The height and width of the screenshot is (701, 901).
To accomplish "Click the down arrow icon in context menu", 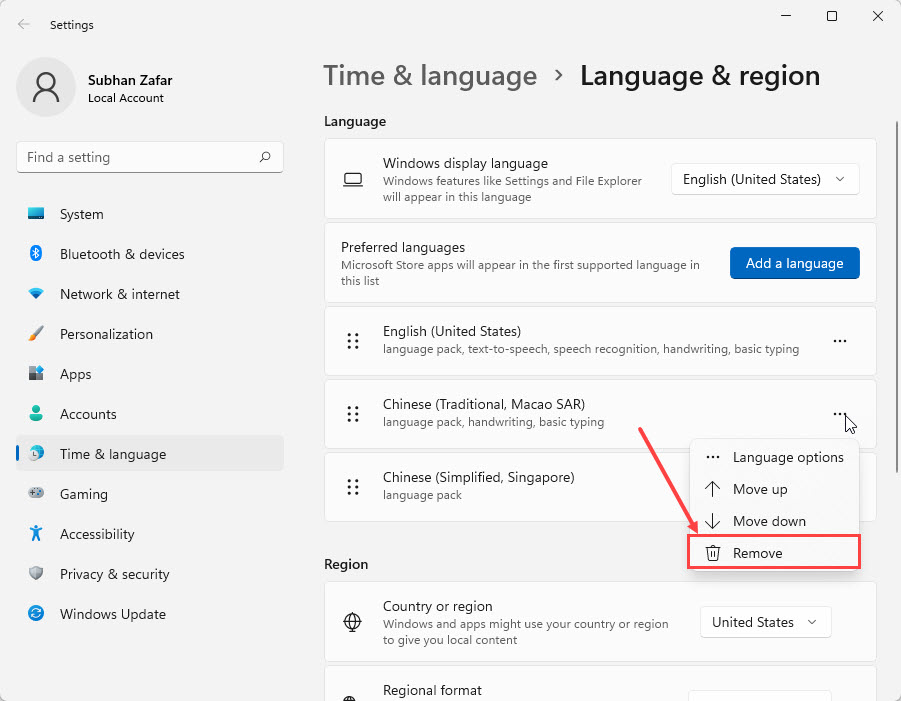I will point(713,521).
